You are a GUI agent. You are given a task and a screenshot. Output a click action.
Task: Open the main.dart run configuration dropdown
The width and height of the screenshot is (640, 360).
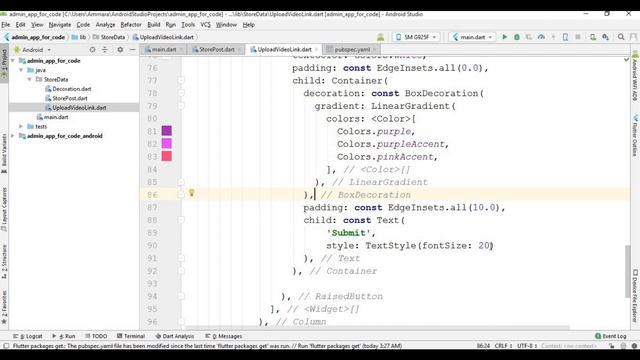point(472,37)
